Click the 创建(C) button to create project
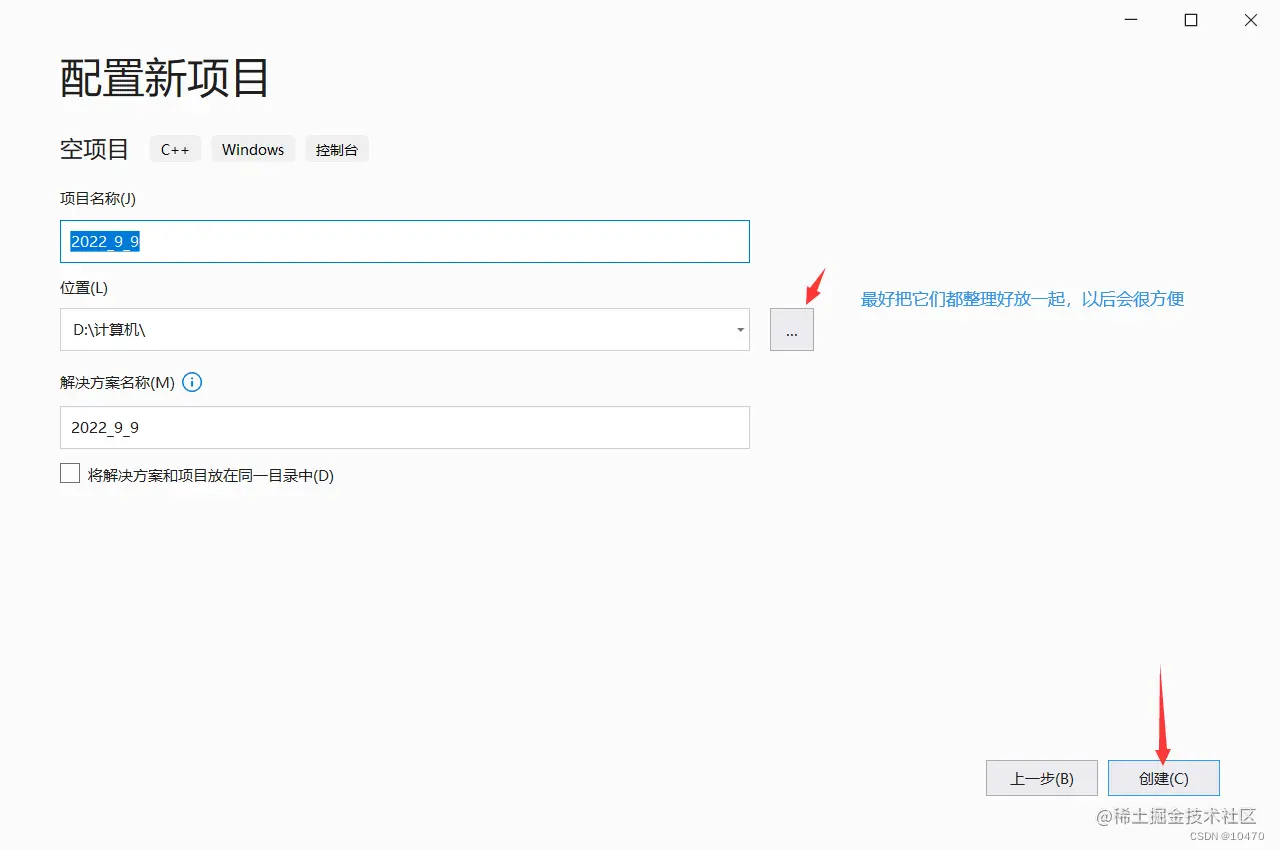 click(x=1163, y=777)
